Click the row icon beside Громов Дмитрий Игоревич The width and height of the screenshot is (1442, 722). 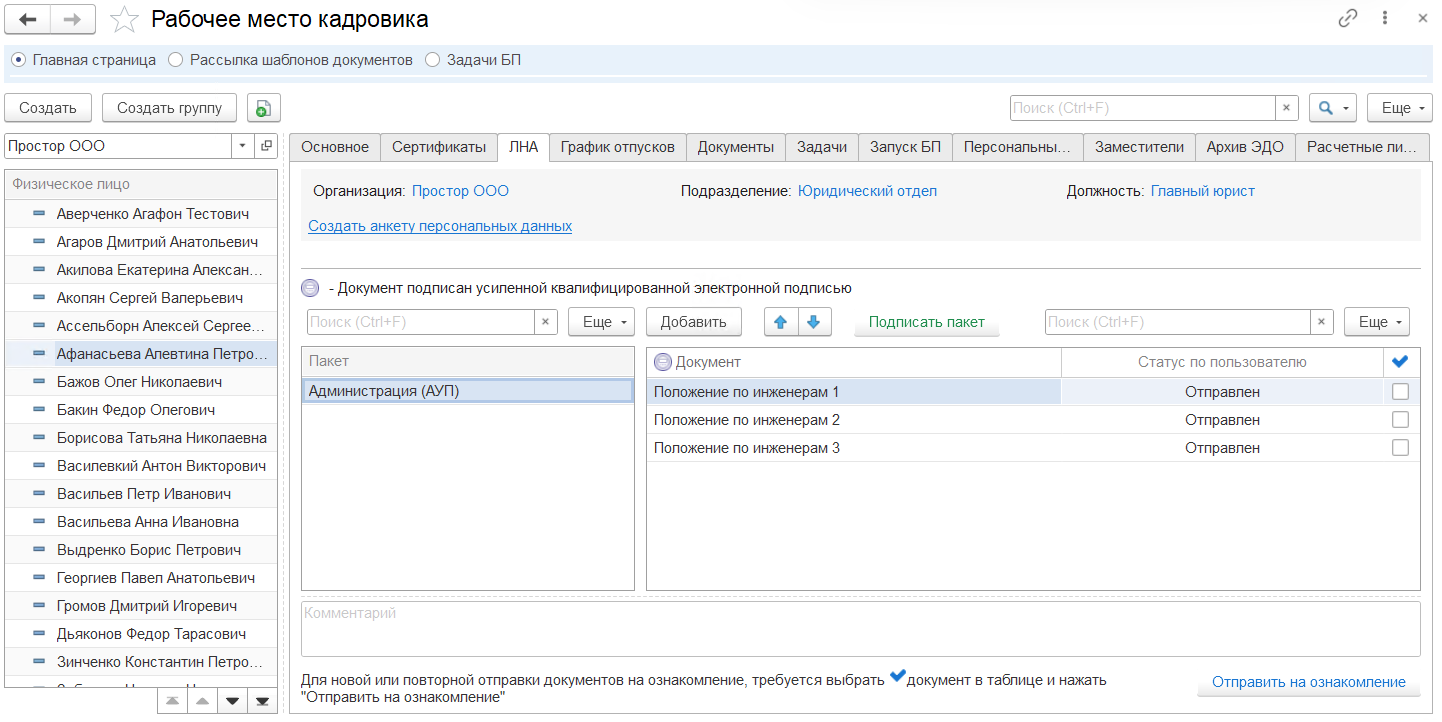tap(40, 606)
